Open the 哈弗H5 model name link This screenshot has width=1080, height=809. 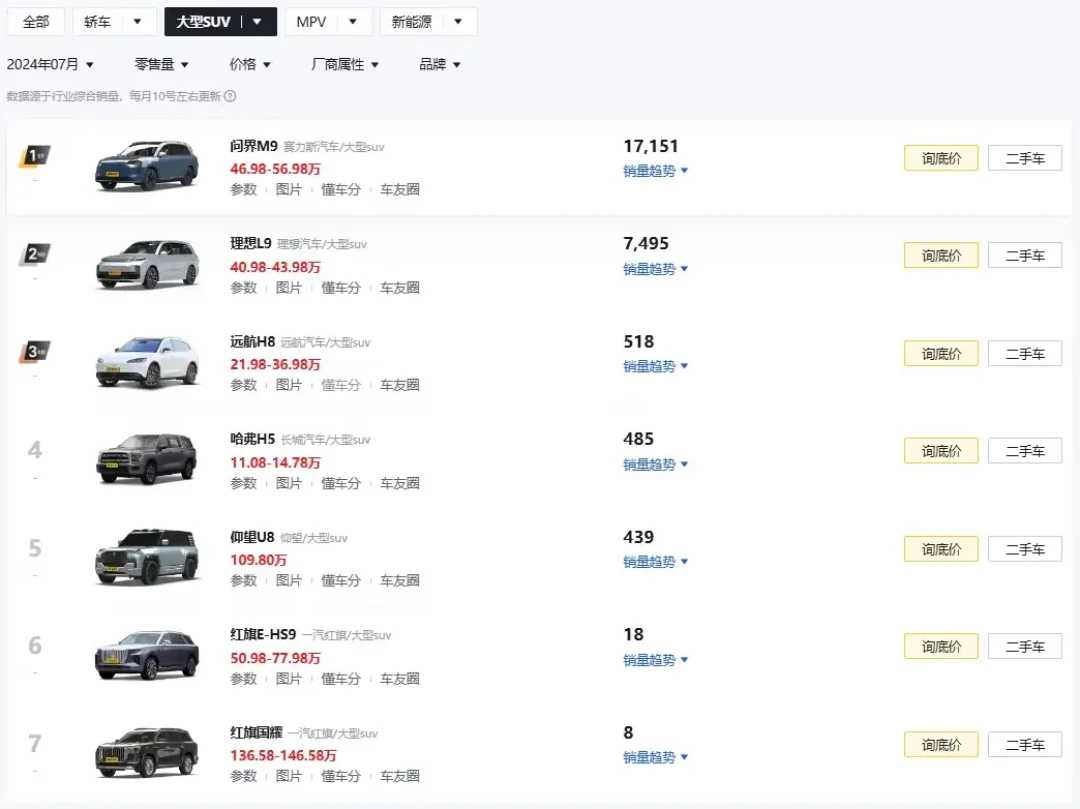point(252,439)
